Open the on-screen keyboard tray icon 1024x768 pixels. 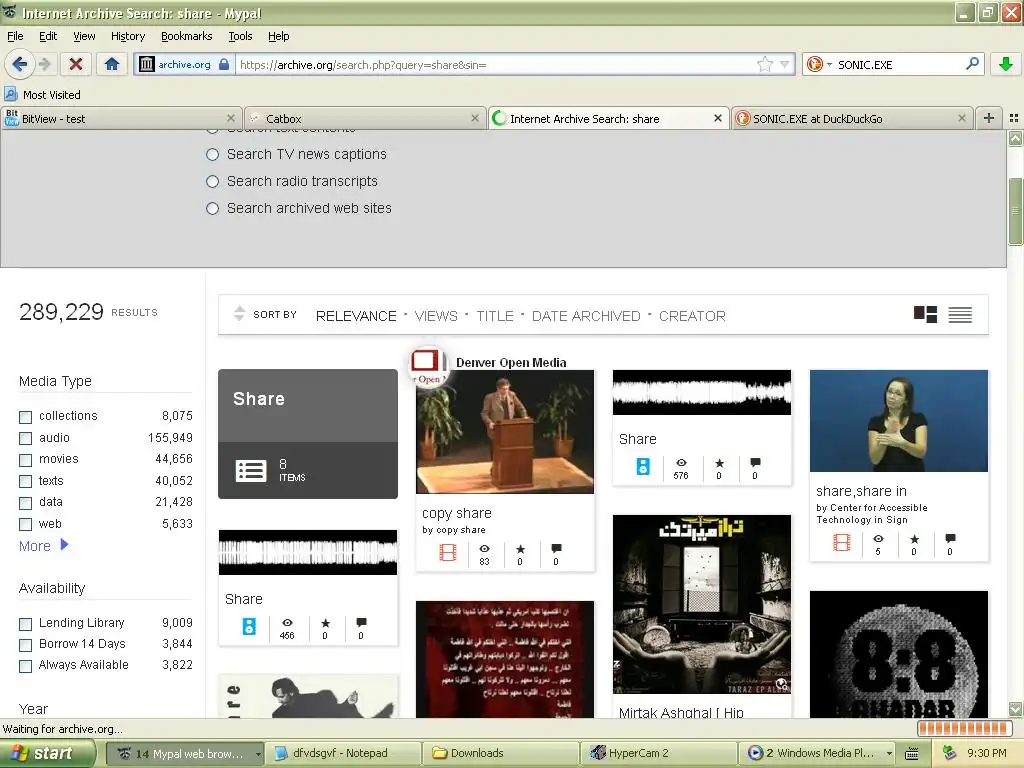pyautogui.click(x=912, y=753)
